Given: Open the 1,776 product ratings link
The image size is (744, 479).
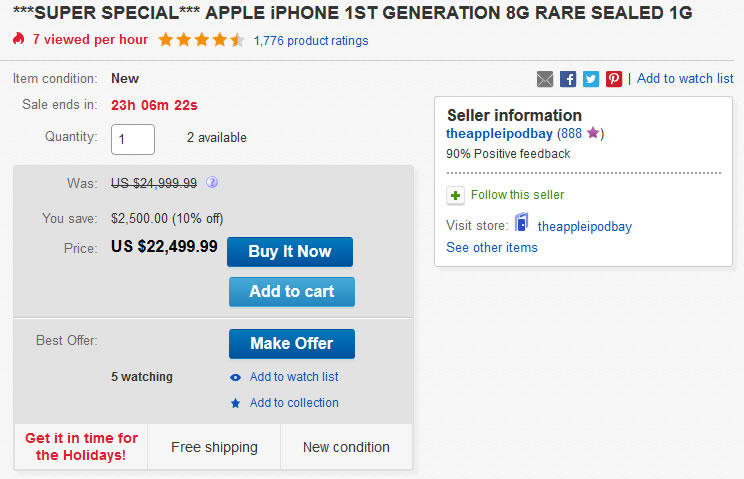Looking at the screenshot, I should tap(311, 41).
